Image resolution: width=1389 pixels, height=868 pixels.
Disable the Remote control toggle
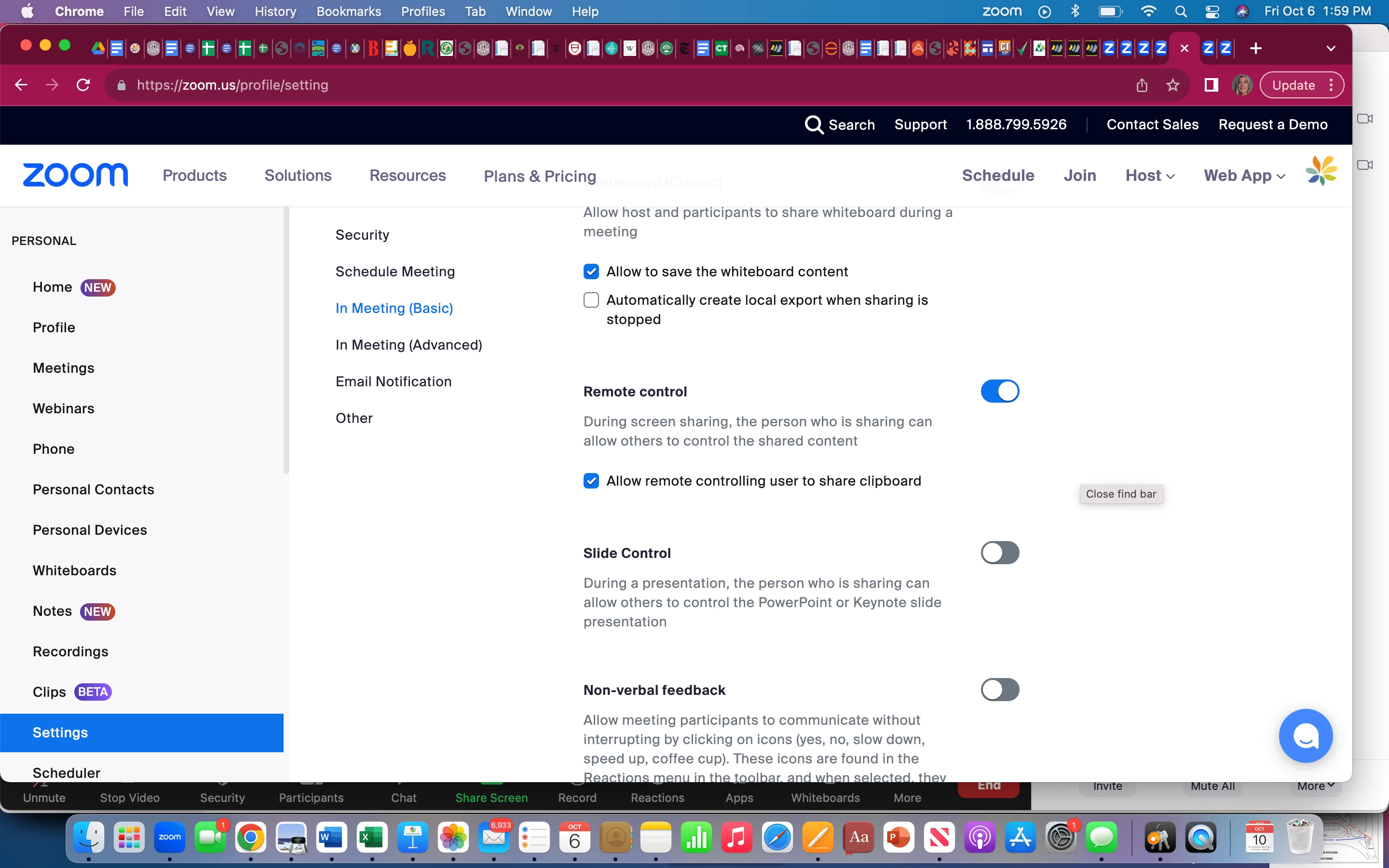(999, 392)
